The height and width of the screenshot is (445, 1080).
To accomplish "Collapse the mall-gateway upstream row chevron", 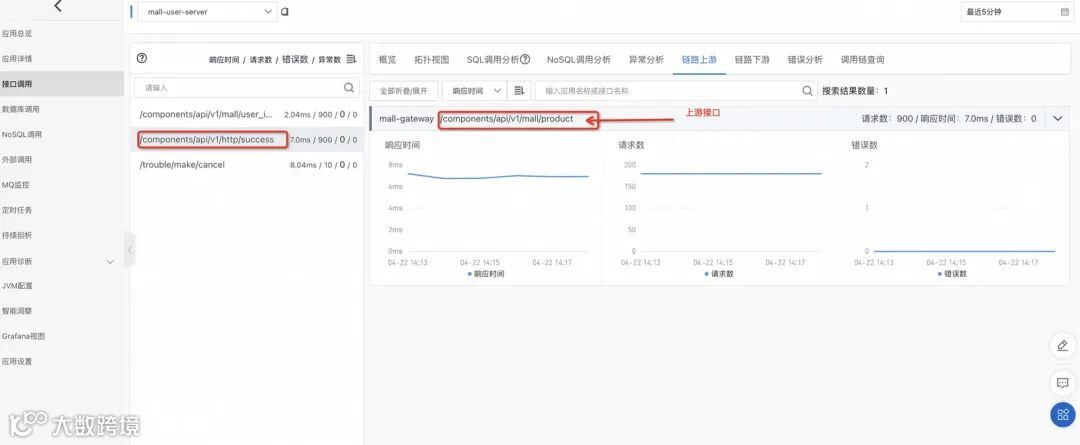I will click(1058, 118).
